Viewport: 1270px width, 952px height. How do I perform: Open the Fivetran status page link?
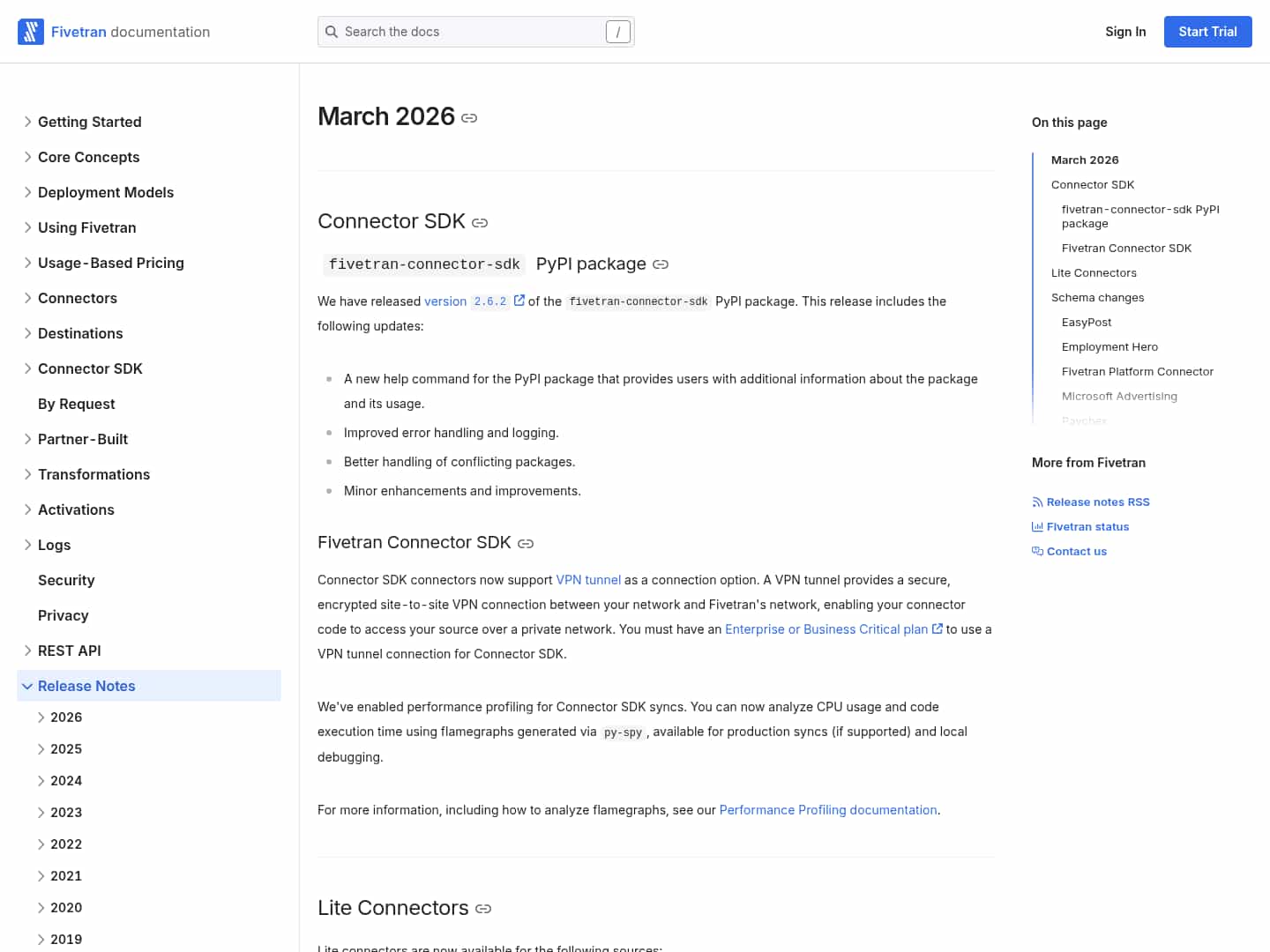[1087, 527]
